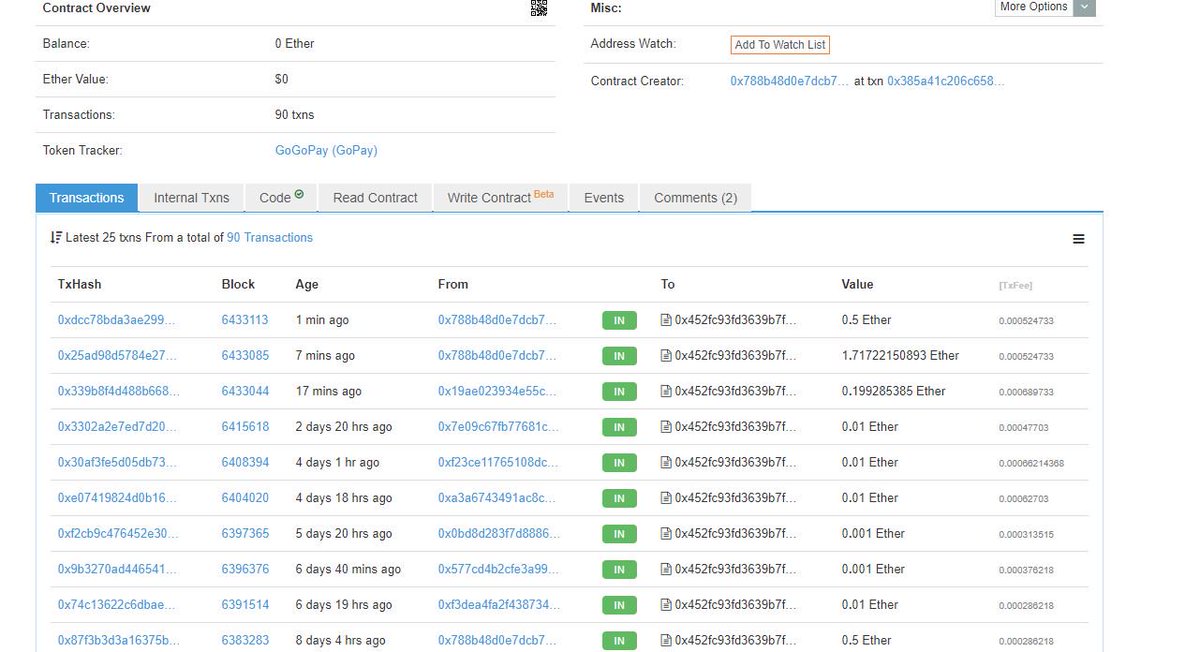1200x652 pixels.
Task: Open block 6415618
Action: [x=245, y=427]
